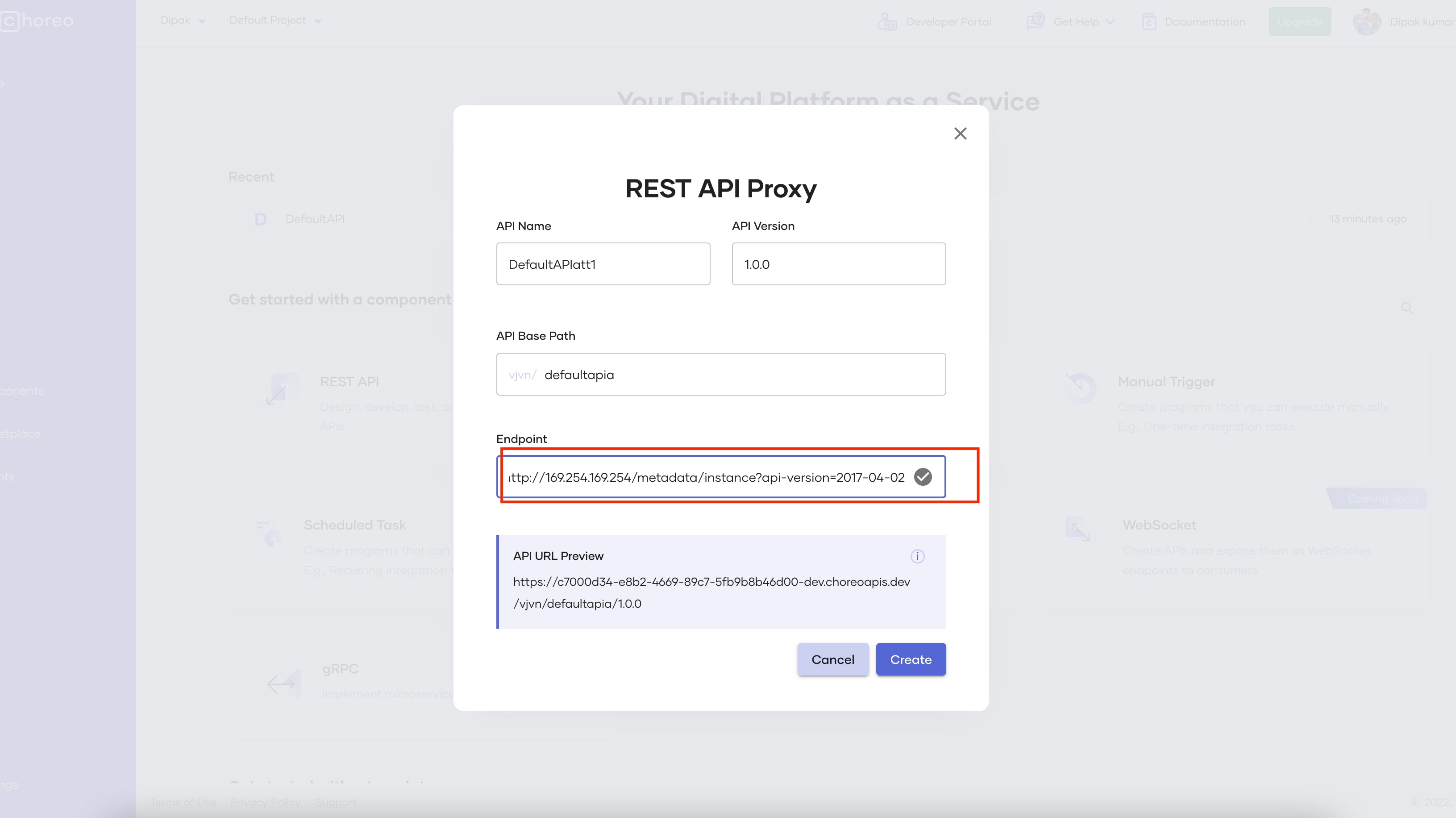Click the Documentation icon
The height and width of the screenshot is (818, 1456).
pos(1149,21)
